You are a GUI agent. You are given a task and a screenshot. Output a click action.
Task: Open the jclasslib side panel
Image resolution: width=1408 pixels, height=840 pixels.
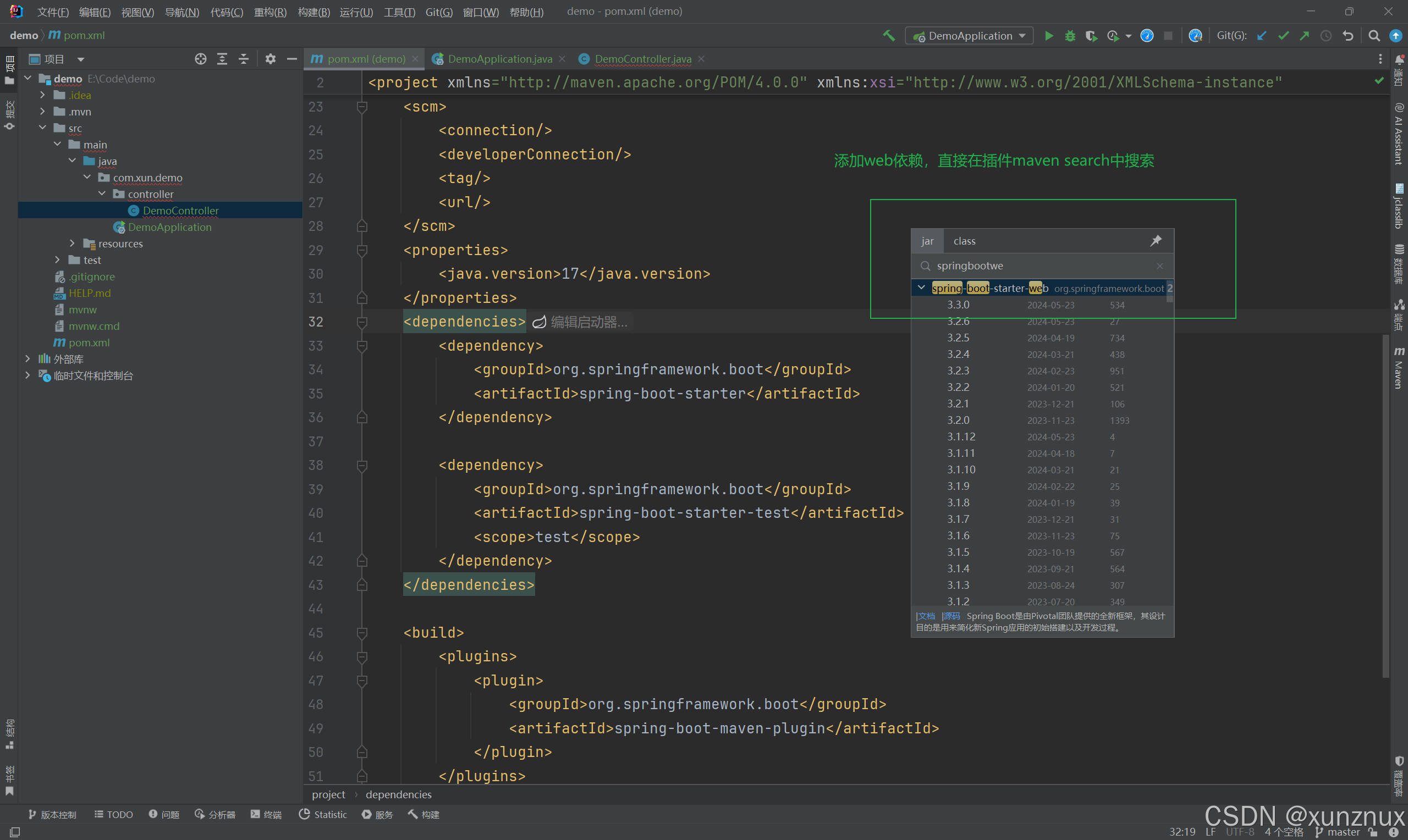pos(1399,206)
